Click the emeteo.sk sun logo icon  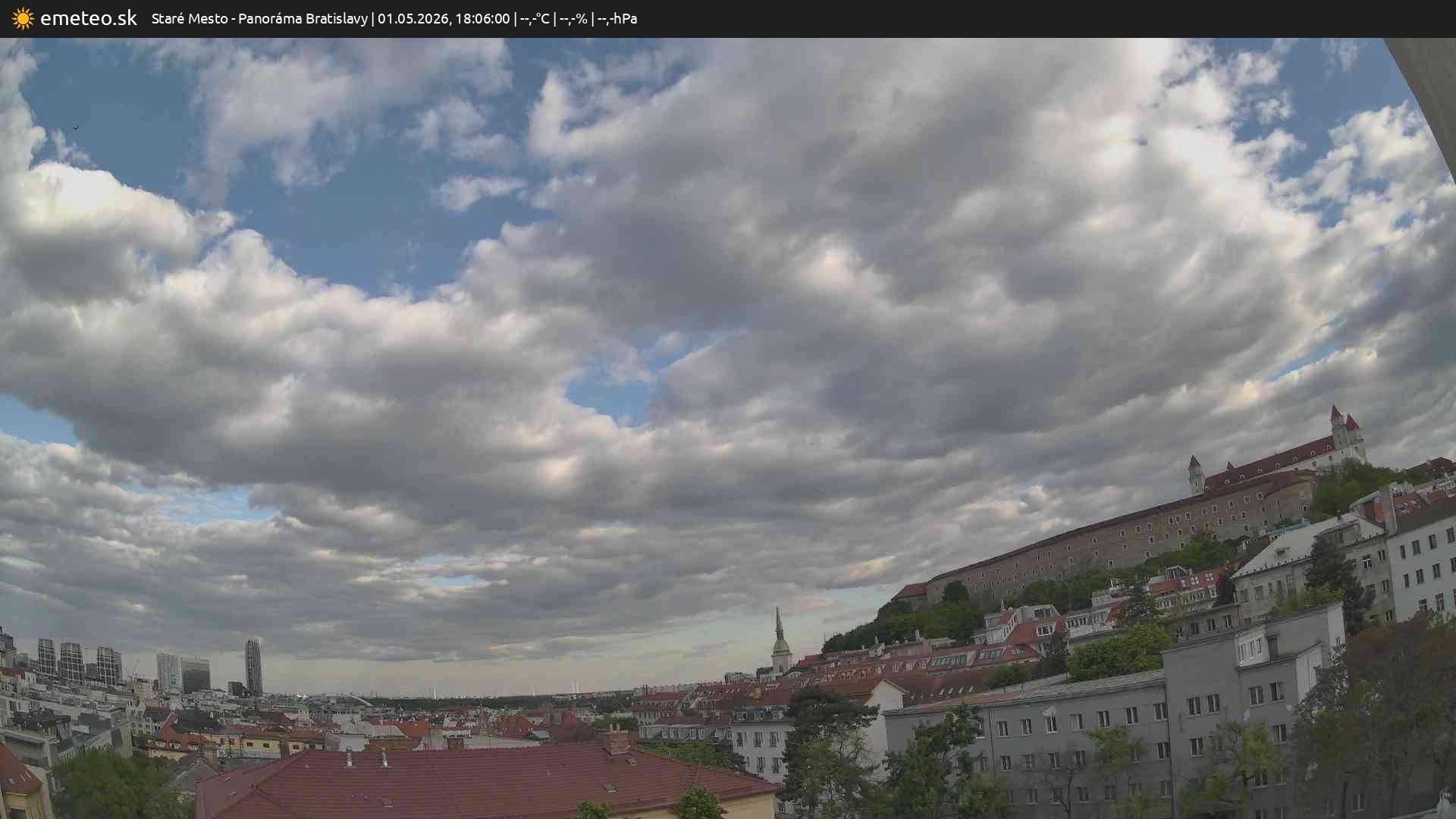[x=23, y=19]
